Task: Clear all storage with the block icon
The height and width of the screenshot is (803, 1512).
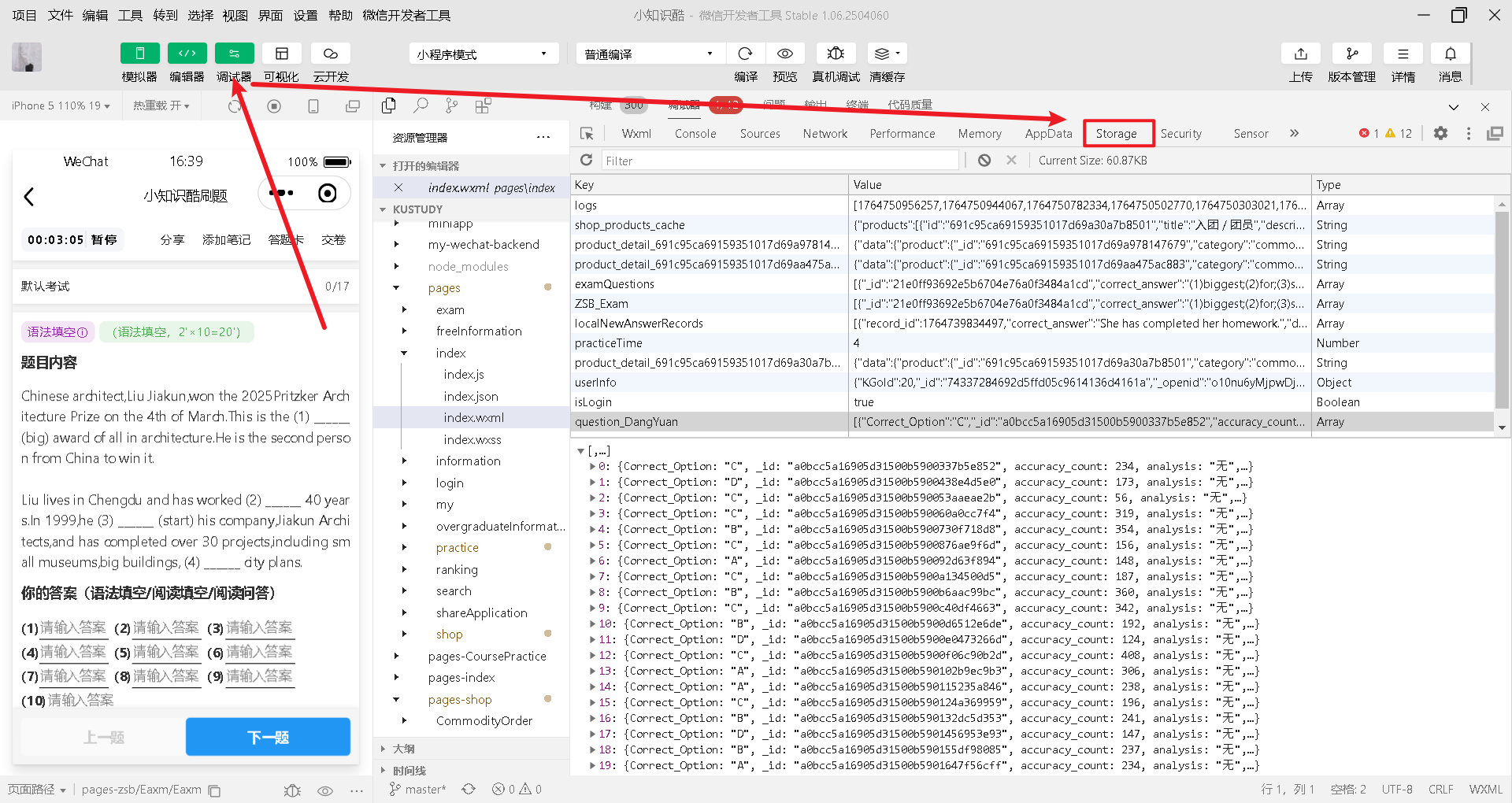Action: [x=984, y=161]
